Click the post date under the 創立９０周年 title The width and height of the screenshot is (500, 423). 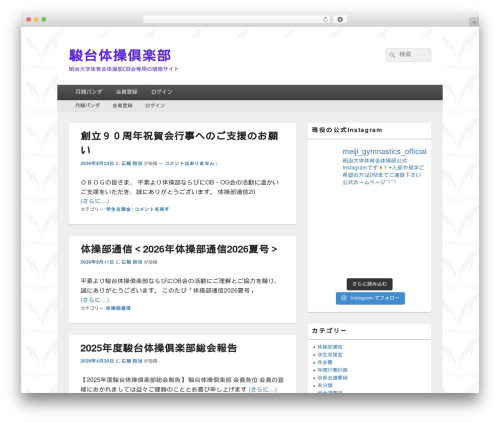[97, 163]
